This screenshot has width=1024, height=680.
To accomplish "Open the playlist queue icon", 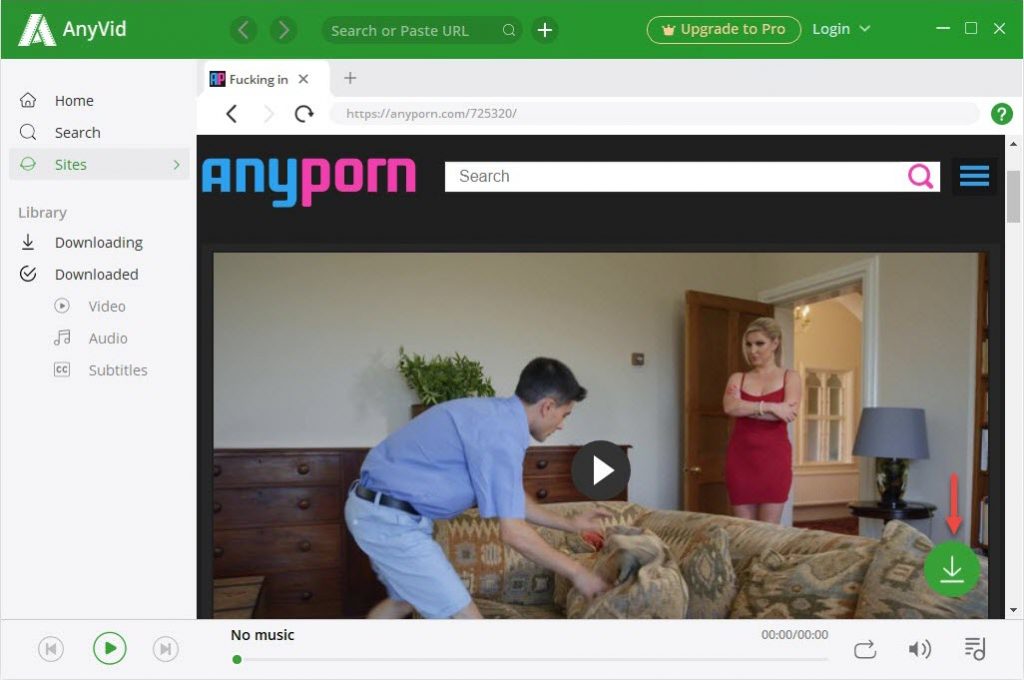I will pyautogui.click(x=975, y=648).
